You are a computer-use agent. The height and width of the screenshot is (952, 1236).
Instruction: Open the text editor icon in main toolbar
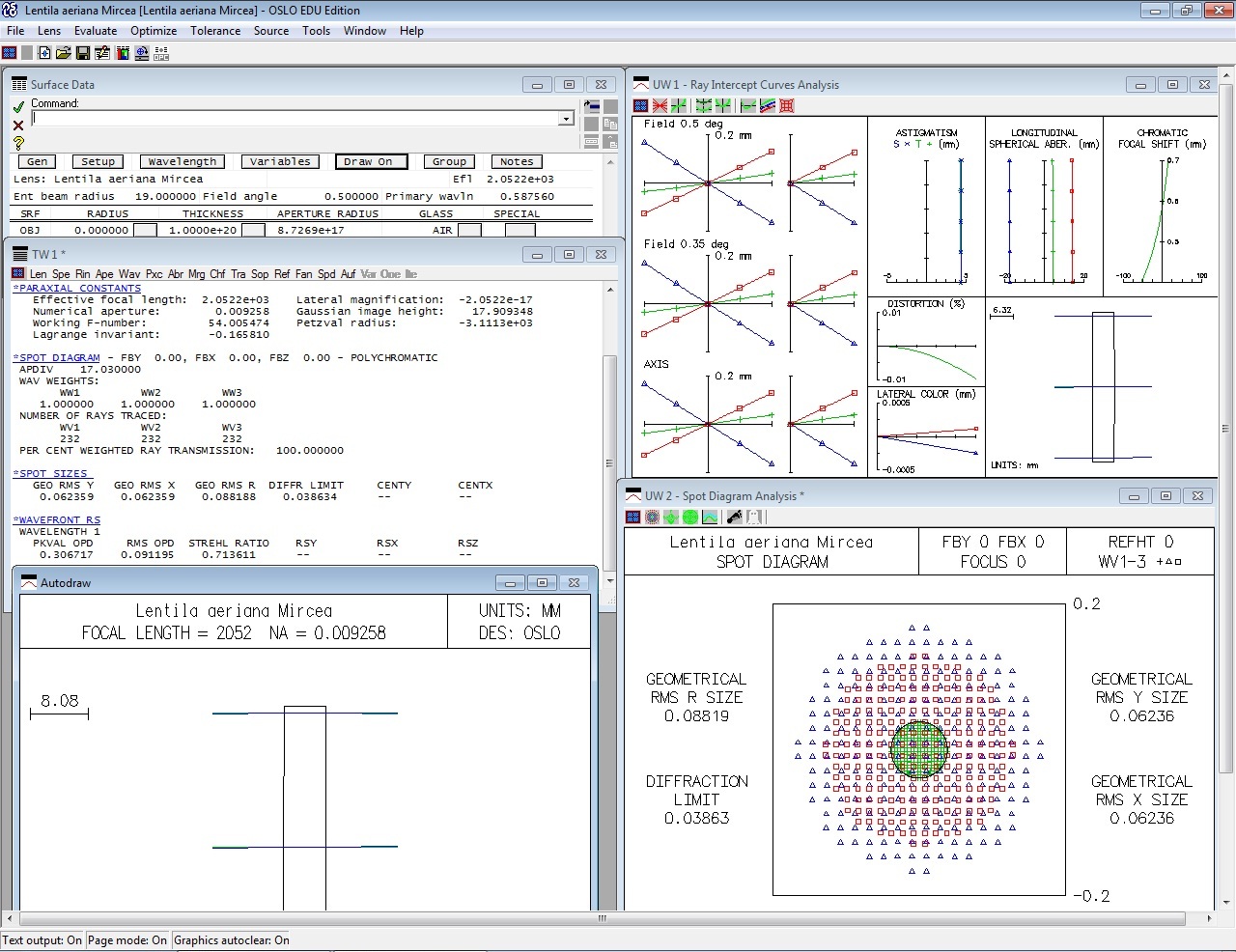[x=102, y=53]
